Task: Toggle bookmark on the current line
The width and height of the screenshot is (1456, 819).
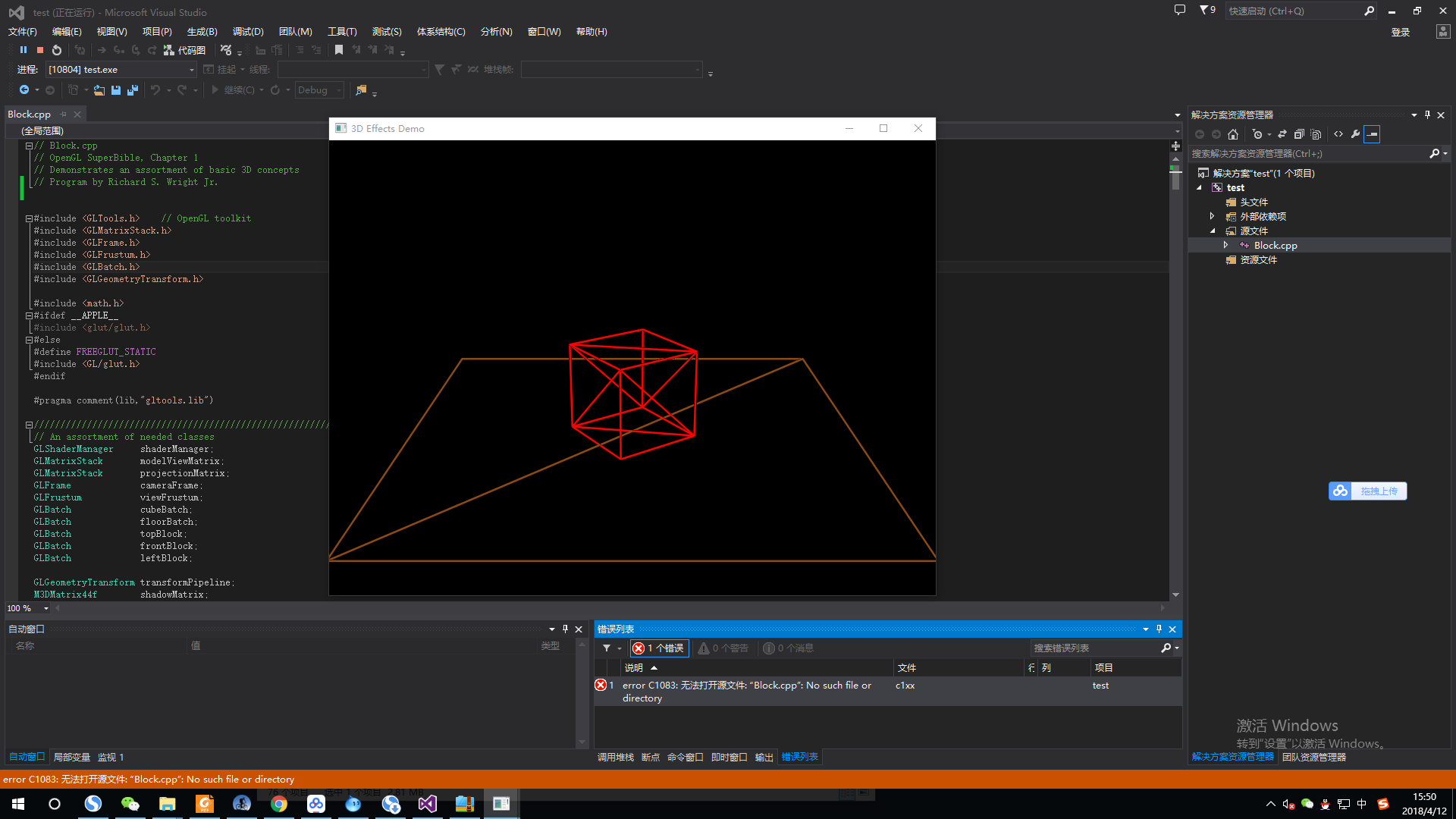Action: [339, 50]
